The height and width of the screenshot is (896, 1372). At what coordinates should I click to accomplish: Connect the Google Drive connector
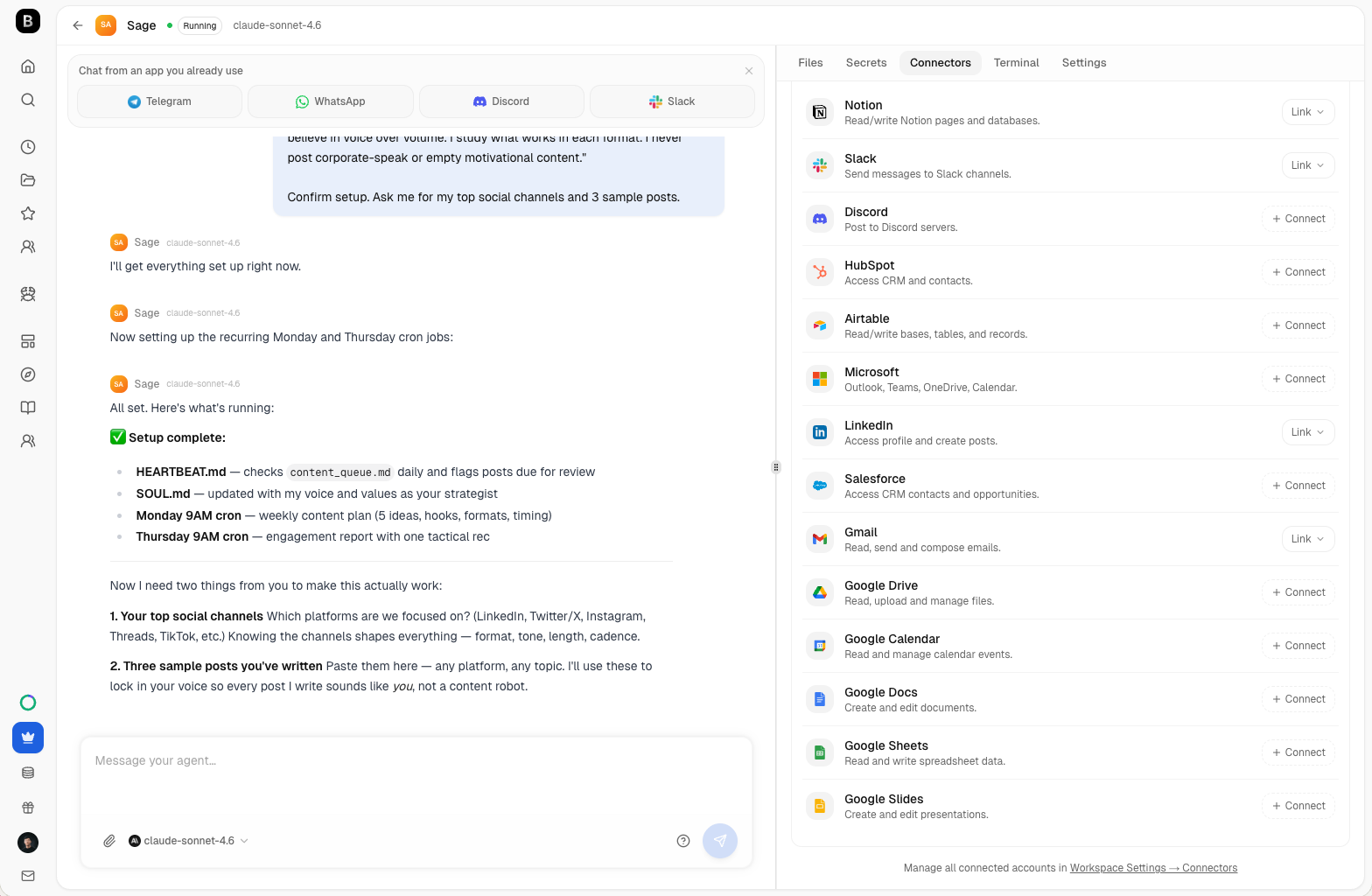(1298, 592)
